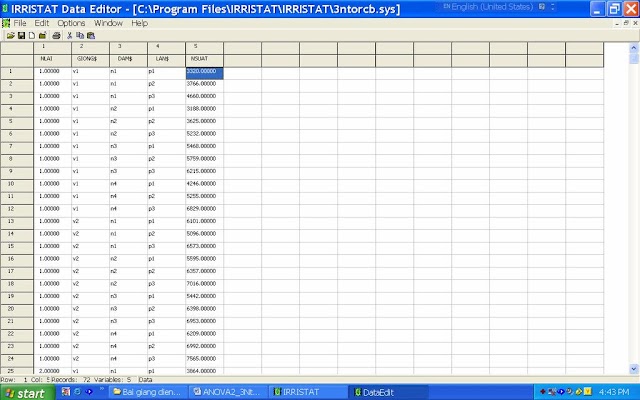Open the Window menu
The width and height of the screenshot is (640, 400).
pyautogui.click(x=108, y=23)
